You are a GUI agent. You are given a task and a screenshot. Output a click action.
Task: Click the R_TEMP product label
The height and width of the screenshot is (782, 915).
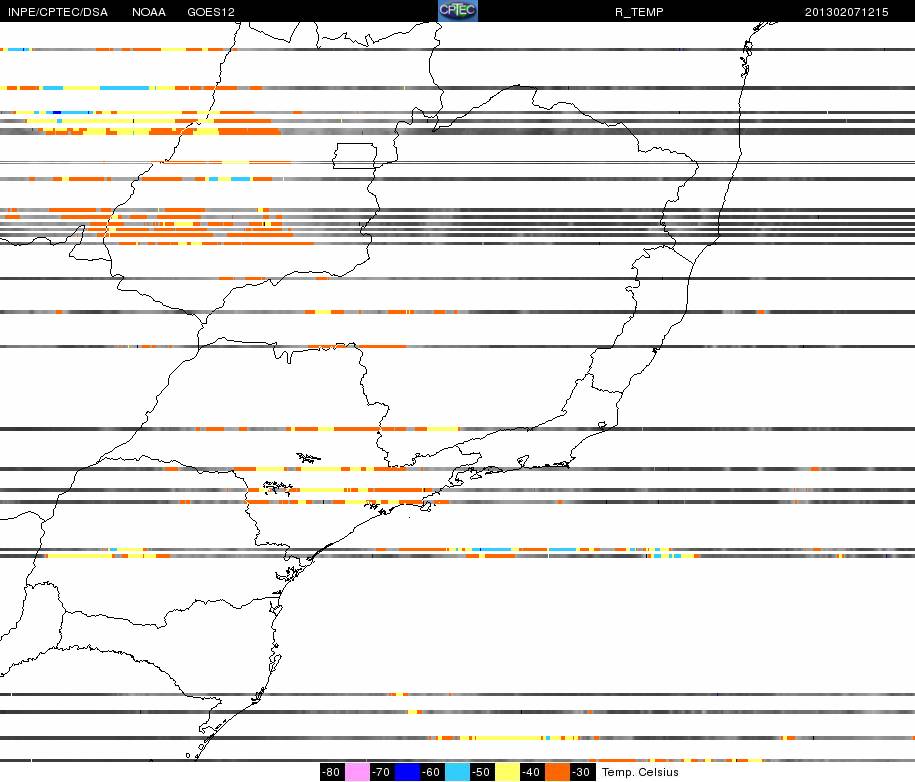tap(639, 12)
